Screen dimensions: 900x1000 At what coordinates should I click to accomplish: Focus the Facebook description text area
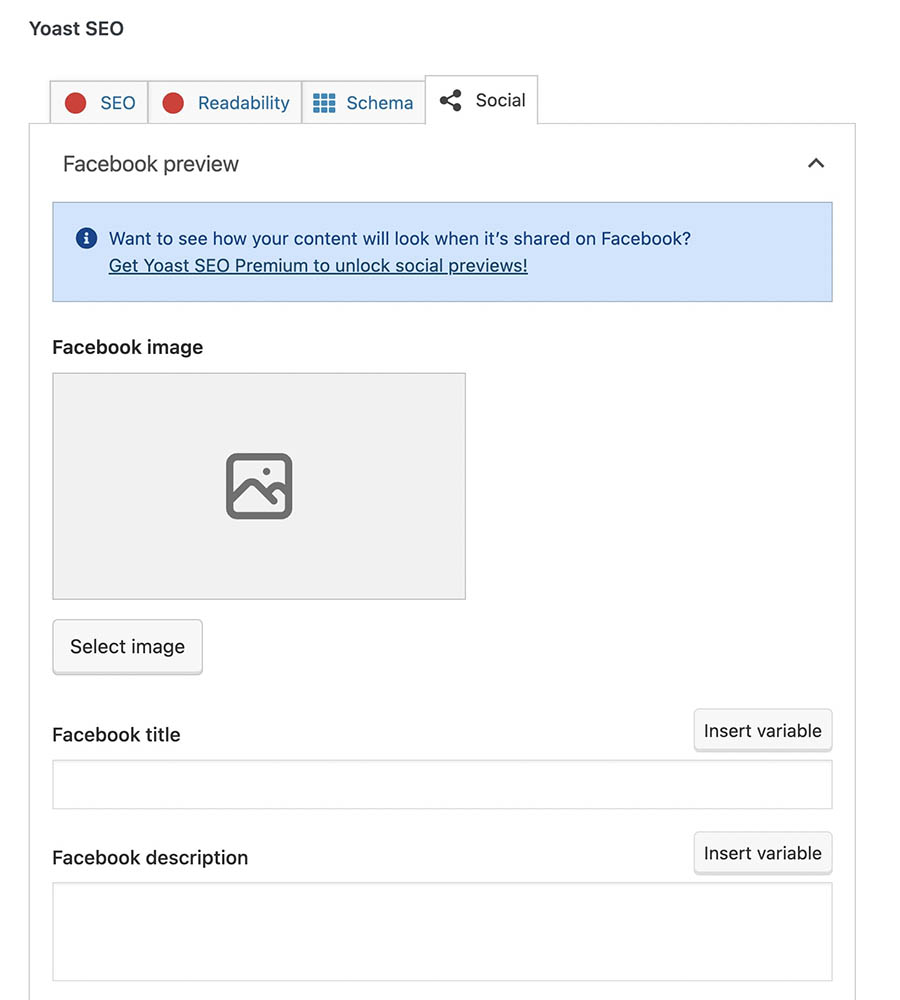(442, 931)
